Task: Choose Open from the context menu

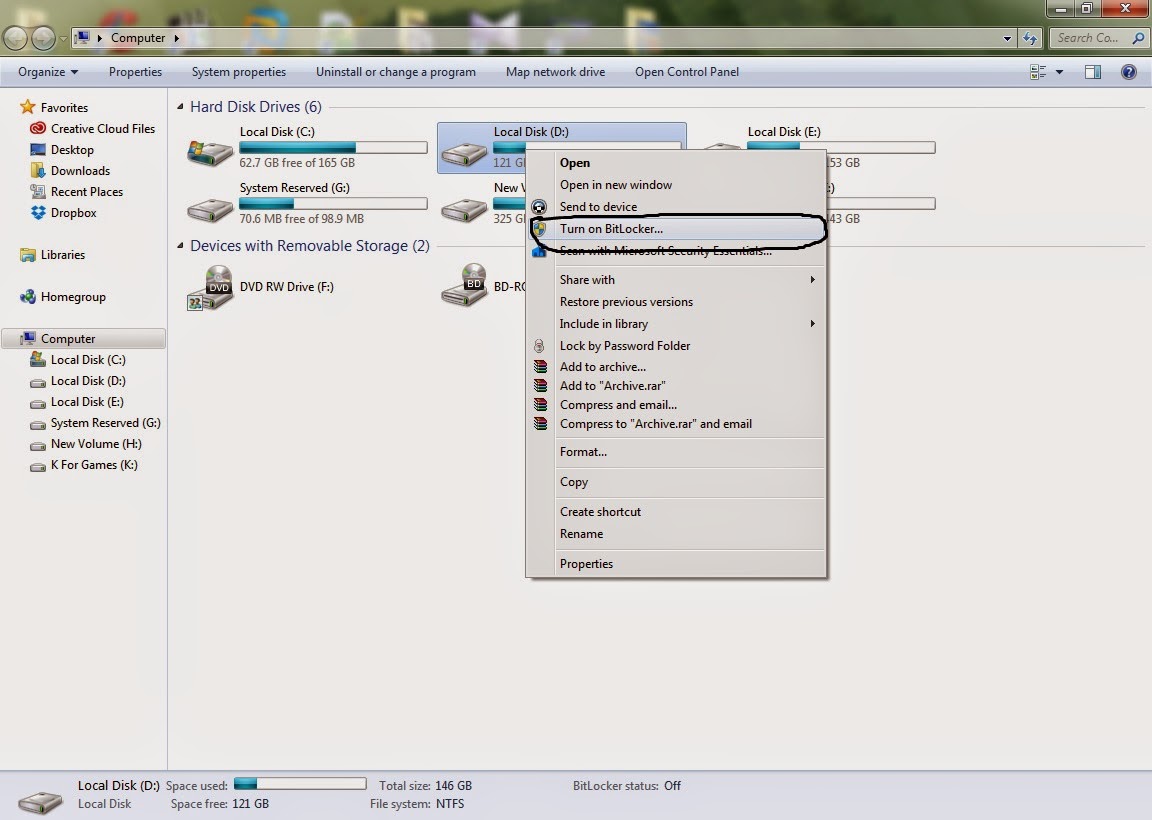Action: click(677, 163)
